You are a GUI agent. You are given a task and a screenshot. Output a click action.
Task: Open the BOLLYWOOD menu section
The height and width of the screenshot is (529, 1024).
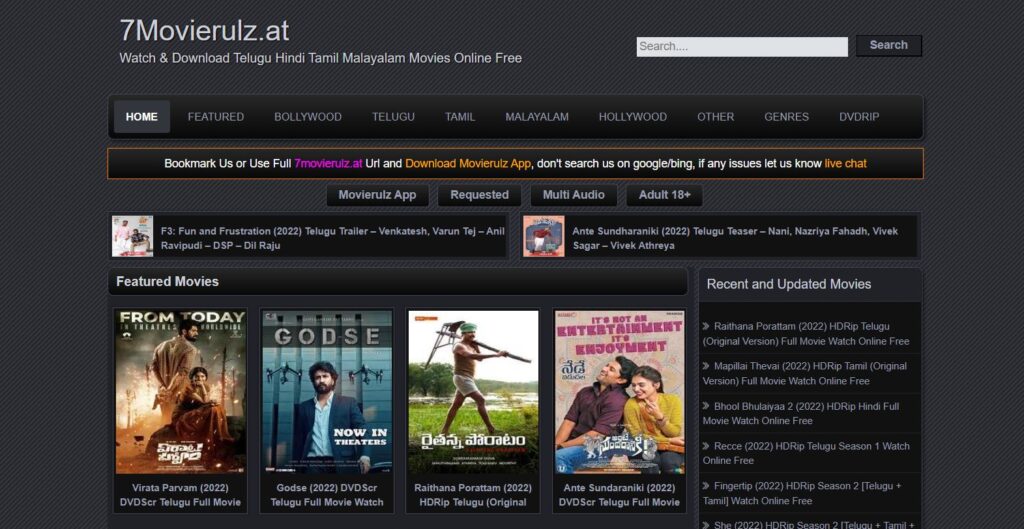pos(308,117)
